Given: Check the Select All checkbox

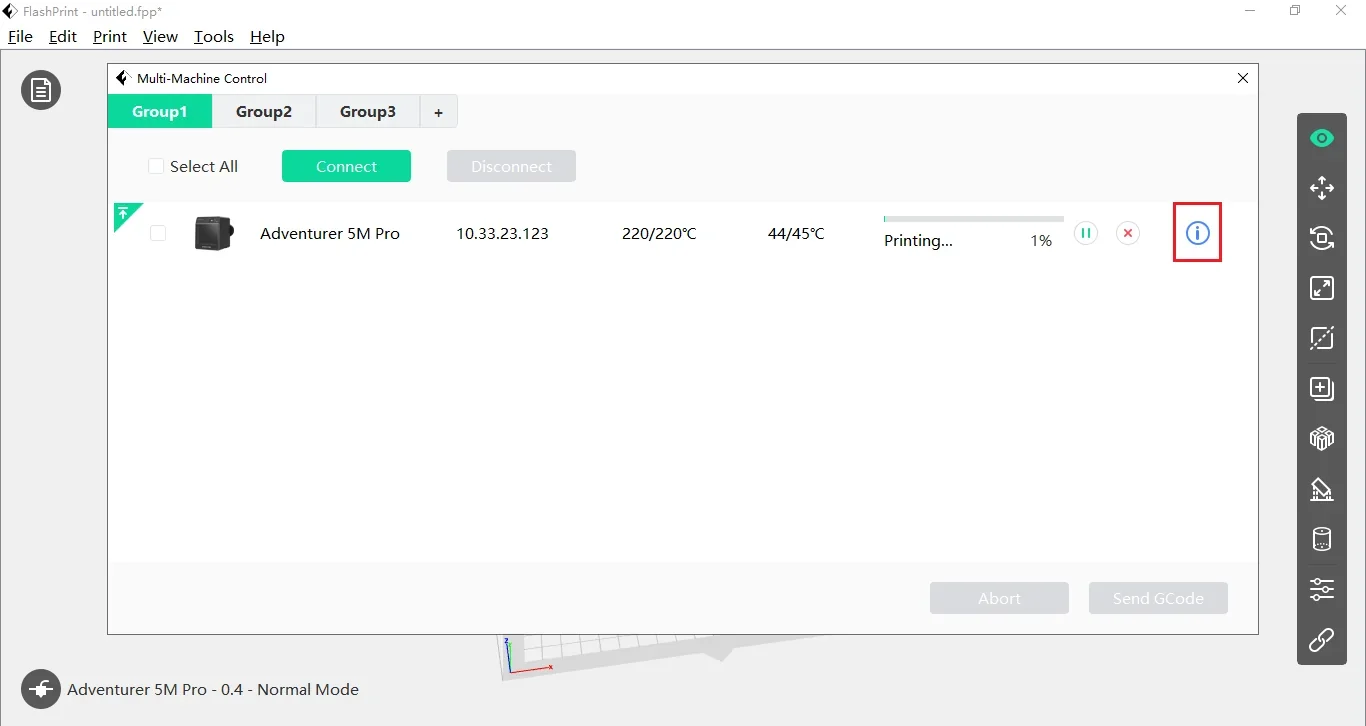Looking at the screenshot, I should point(156,167).
